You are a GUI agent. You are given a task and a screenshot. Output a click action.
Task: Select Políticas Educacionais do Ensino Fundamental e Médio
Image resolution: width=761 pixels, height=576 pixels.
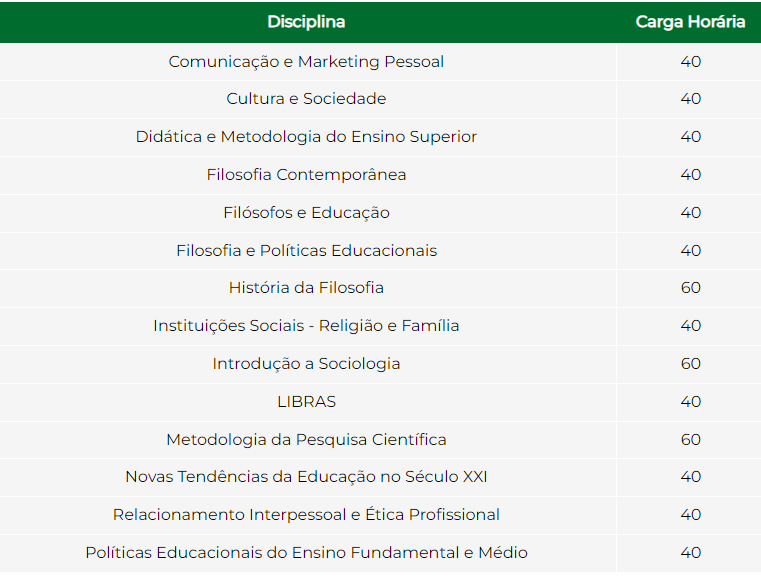306,552
